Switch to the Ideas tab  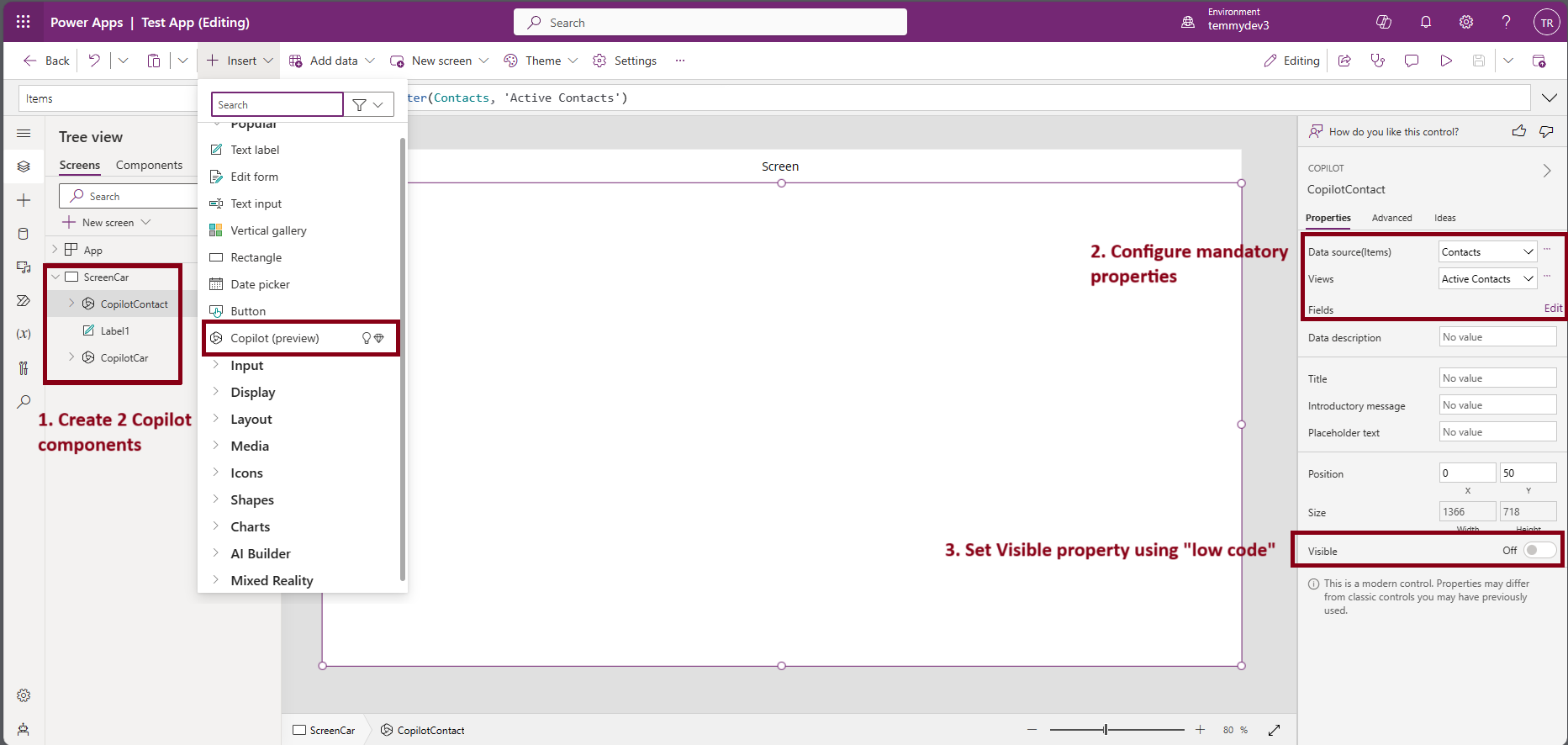1444,218
